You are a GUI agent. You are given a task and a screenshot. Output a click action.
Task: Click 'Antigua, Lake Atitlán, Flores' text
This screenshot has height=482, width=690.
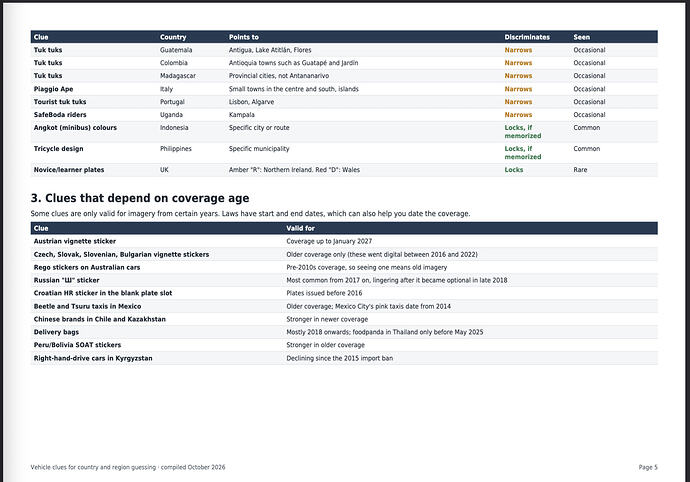[270, 50]
